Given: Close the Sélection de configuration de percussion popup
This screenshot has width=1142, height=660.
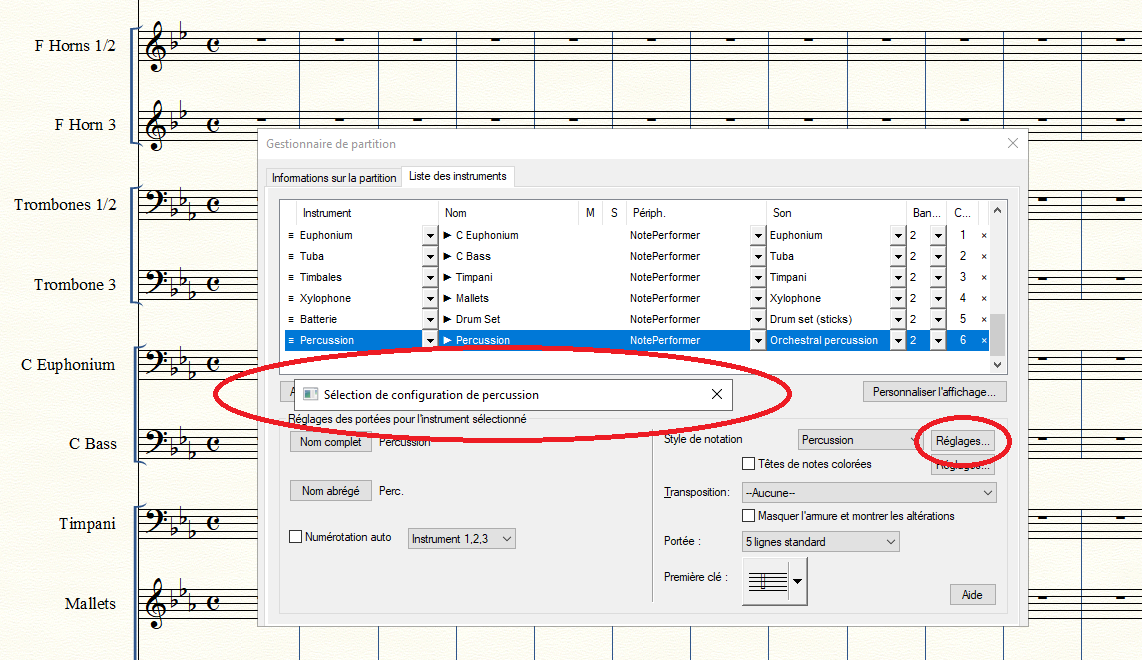Looking at the screenshot, I should (x=716, y=395).
